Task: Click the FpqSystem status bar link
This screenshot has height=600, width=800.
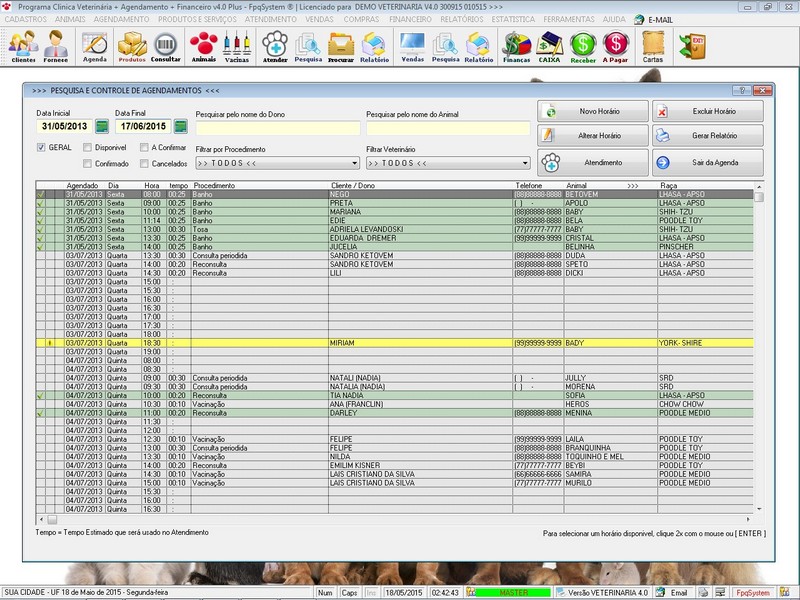Action: pos(753,592)
